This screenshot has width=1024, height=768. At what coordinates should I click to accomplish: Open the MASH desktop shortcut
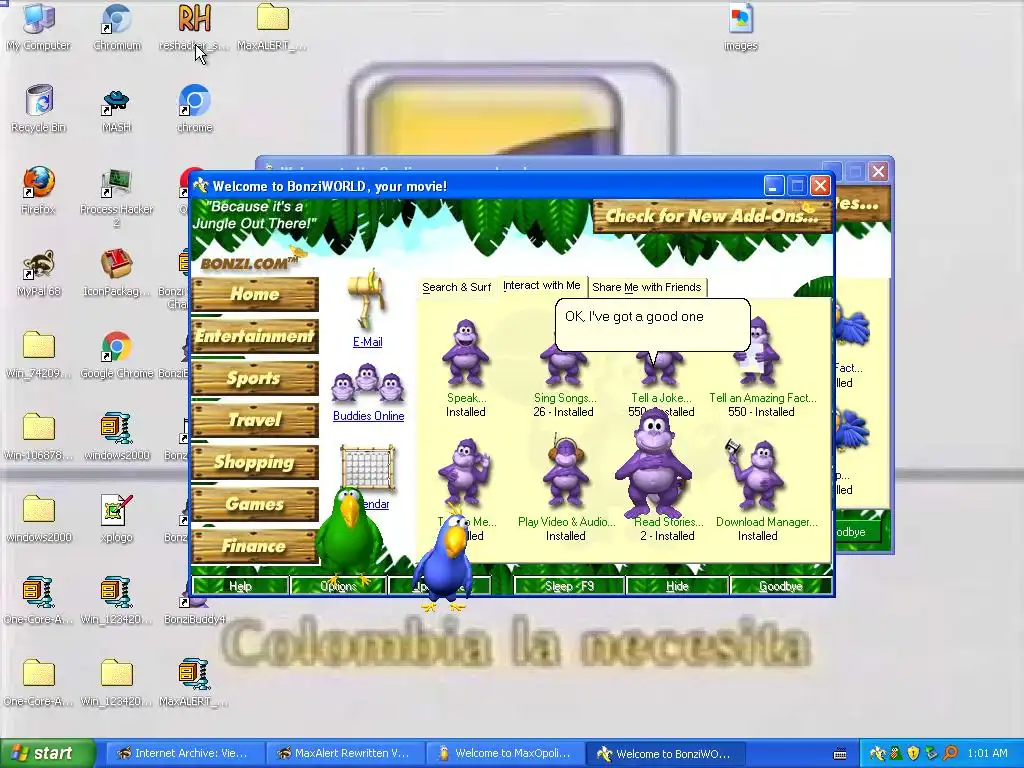[117, 108]
